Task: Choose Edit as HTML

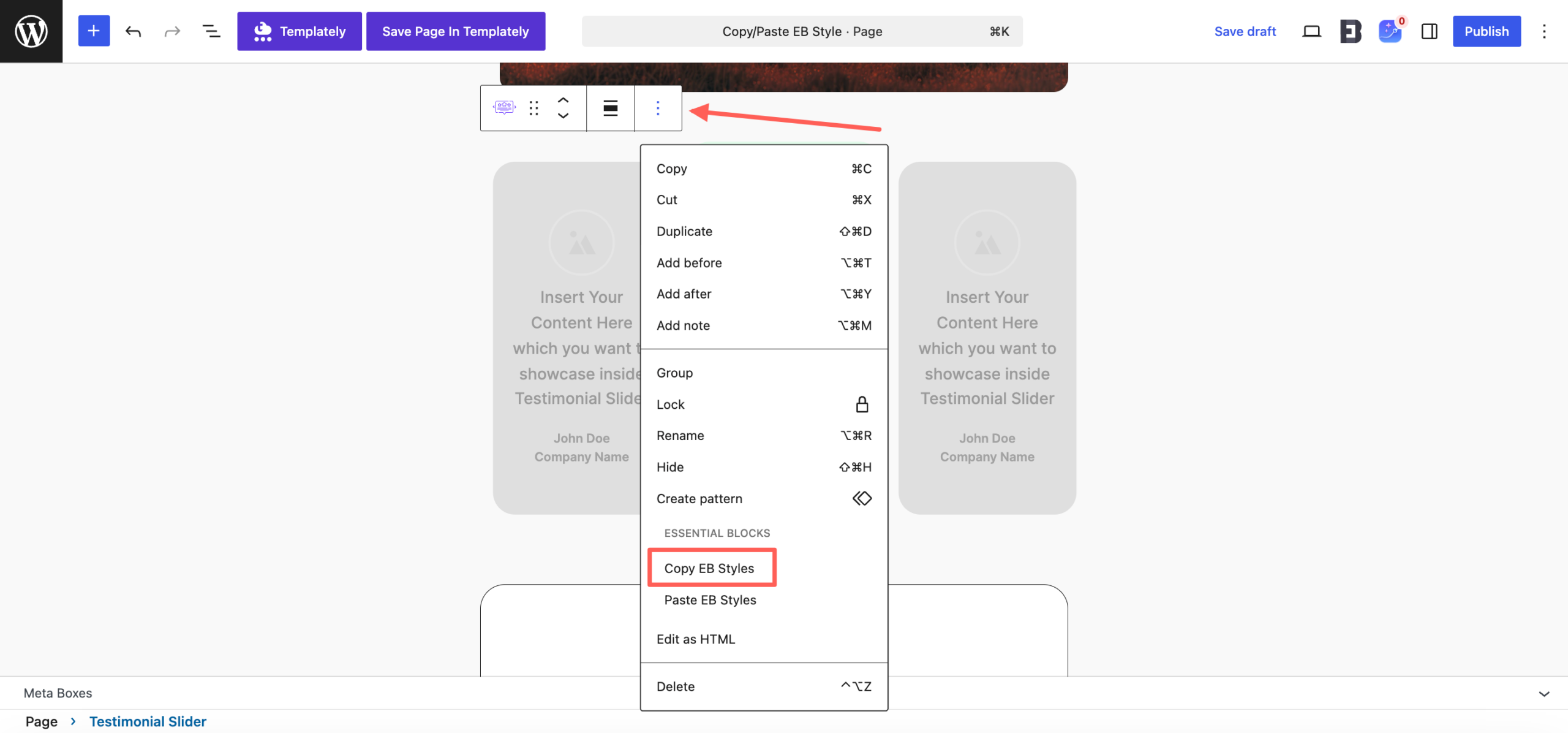Action: coord(764,639)
